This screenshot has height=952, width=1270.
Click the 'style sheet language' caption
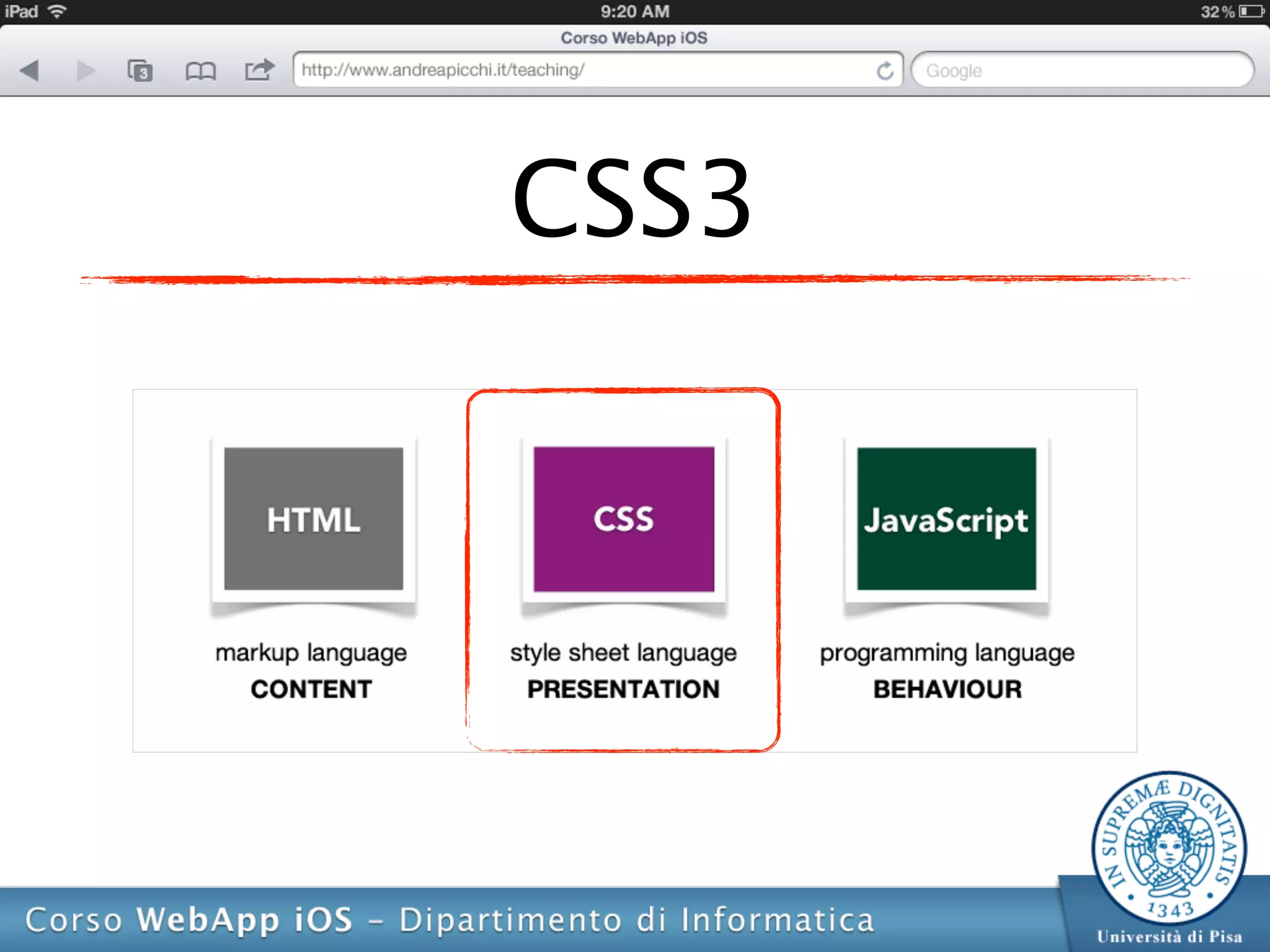click(x=623, y=654)
